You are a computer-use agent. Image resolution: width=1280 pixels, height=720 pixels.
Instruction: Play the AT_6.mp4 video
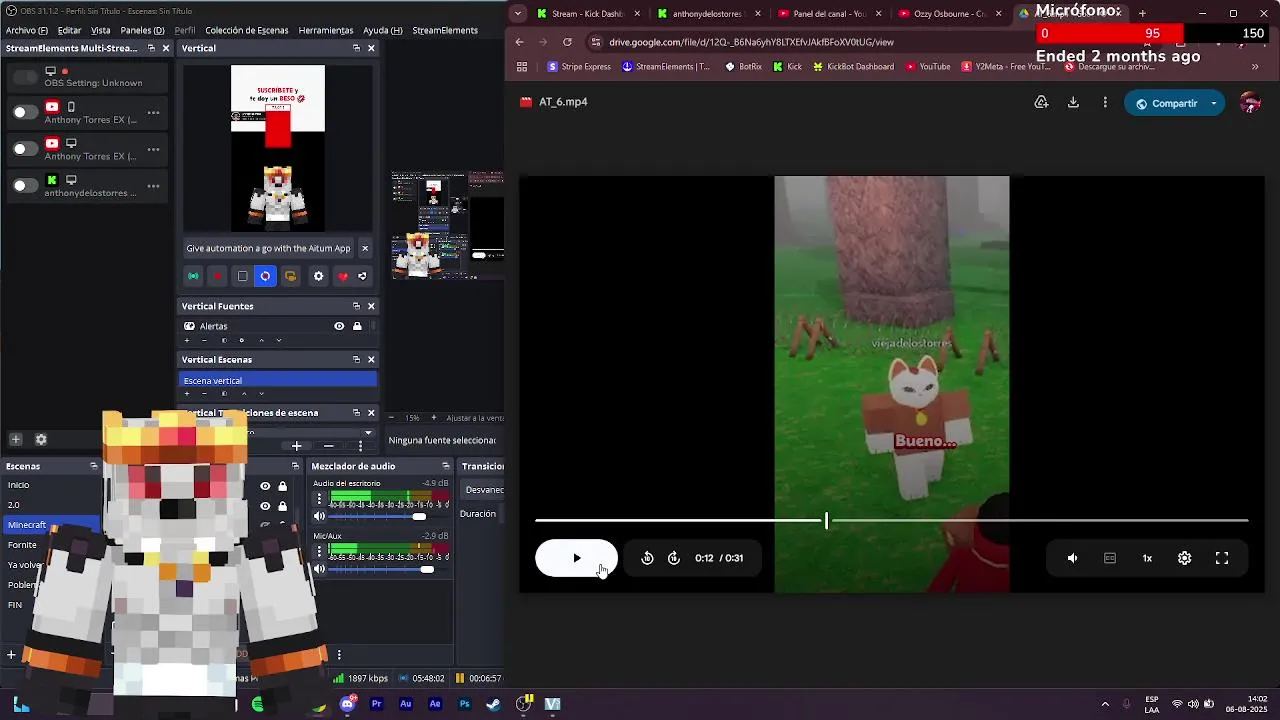coord(576,558)
